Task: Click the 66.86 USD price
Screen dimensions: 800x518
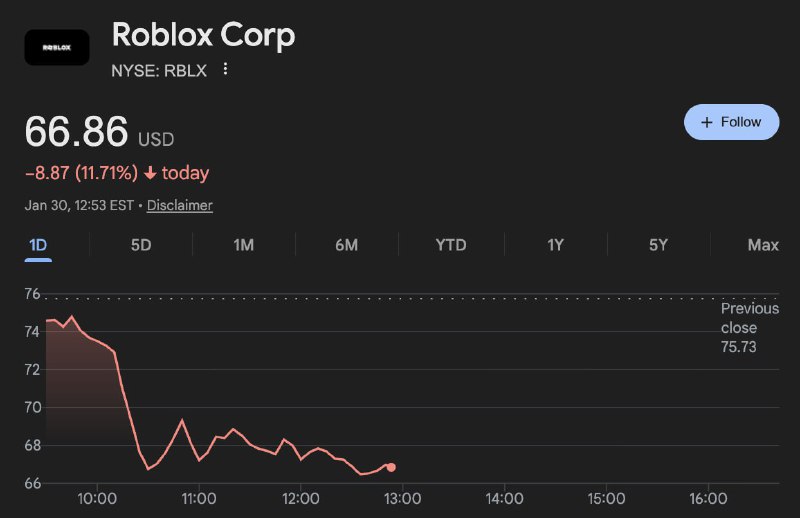Action: 99,133
